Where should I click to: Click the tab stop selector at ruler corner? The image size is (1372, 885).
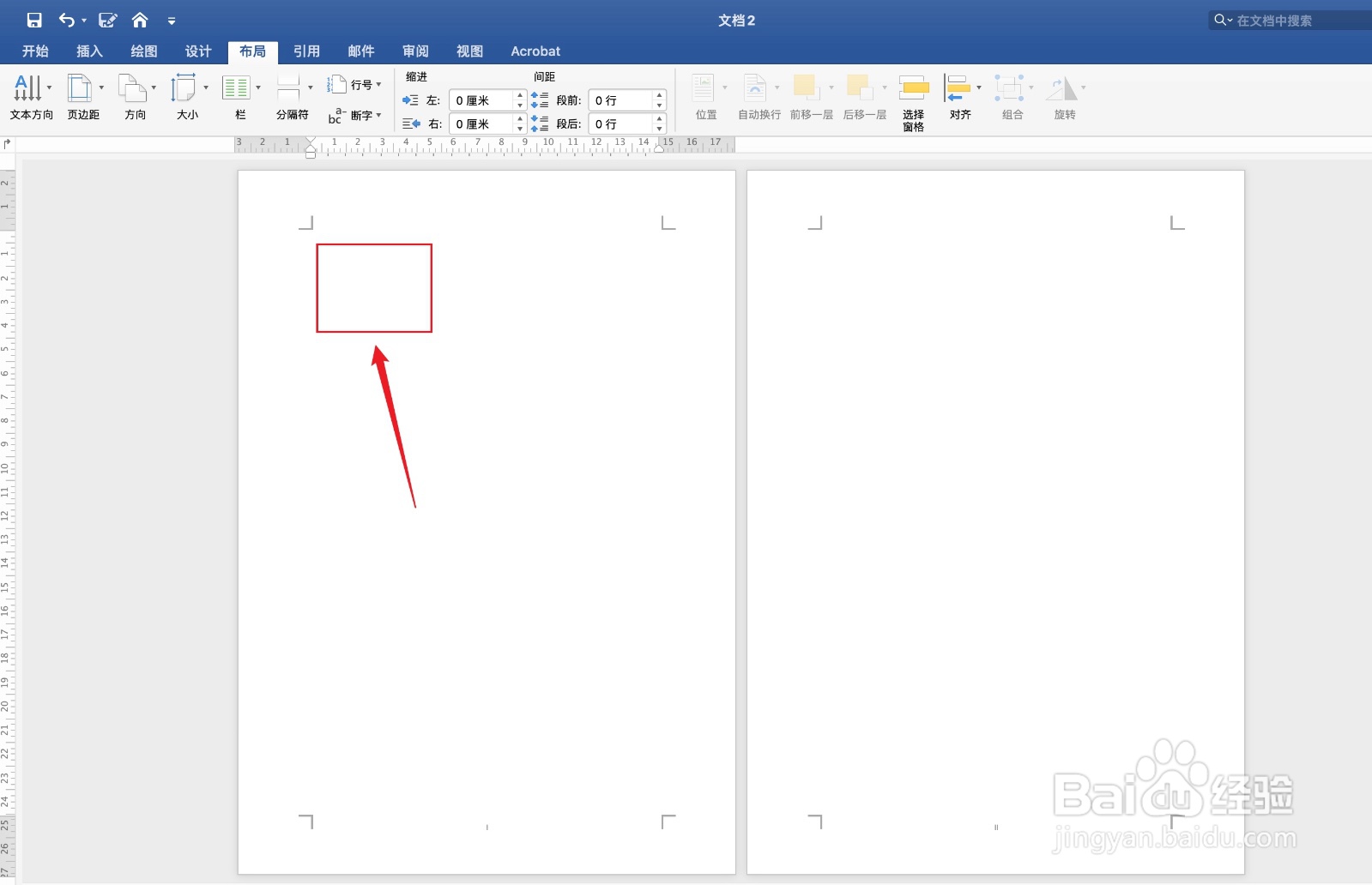tap(8, 144)
